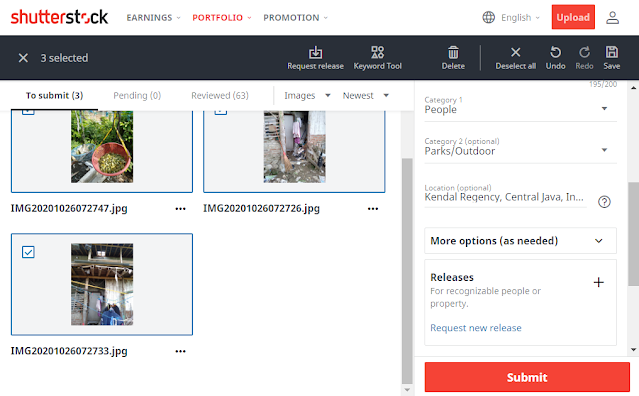639x396 pixels.
Task: Switch to the Pending (0) tab
Action: (137, 95)
